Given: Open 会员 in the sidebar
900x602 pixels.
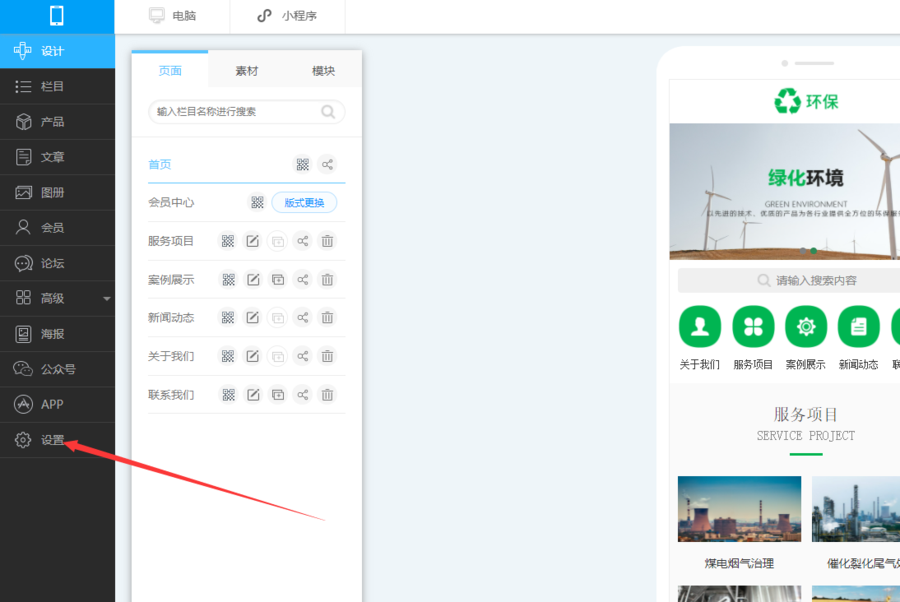Looking at the screenshot, I should (x=57, y=228).
